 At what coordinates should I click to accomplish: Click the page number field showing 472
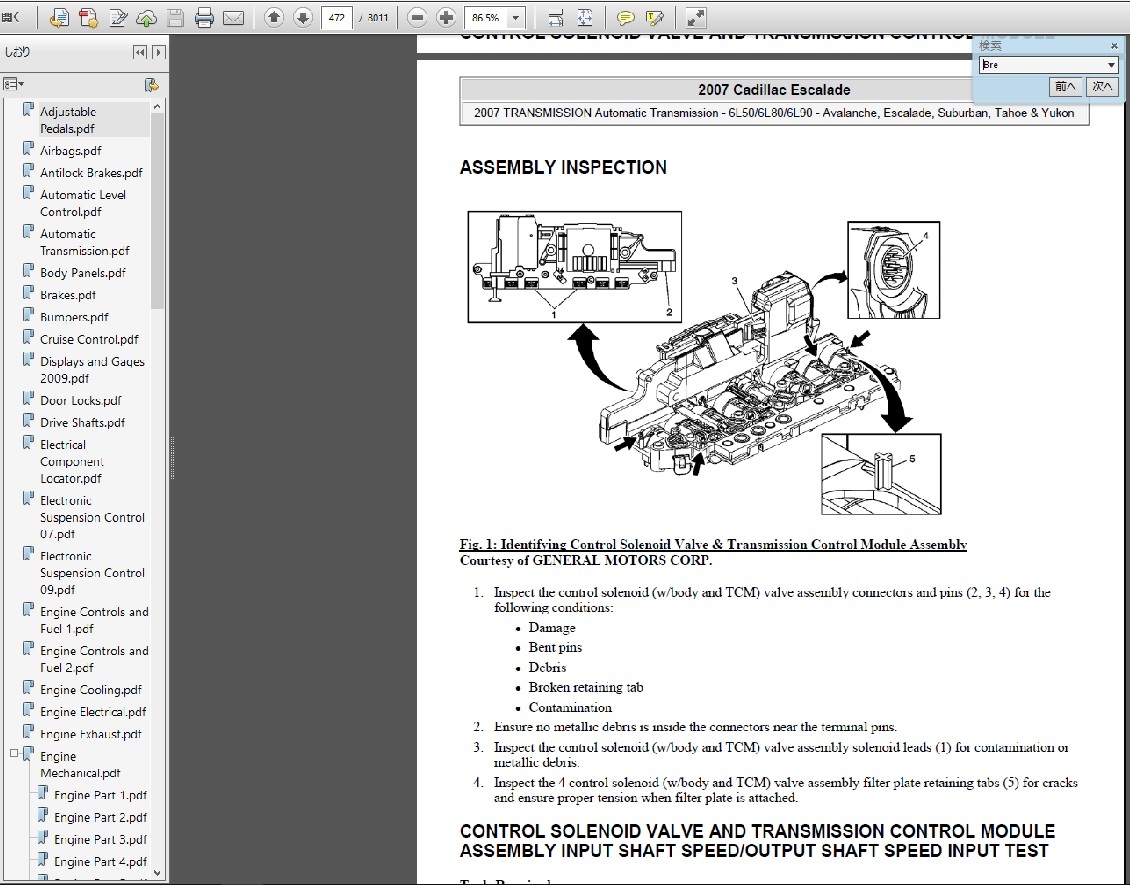click(337, 17)
